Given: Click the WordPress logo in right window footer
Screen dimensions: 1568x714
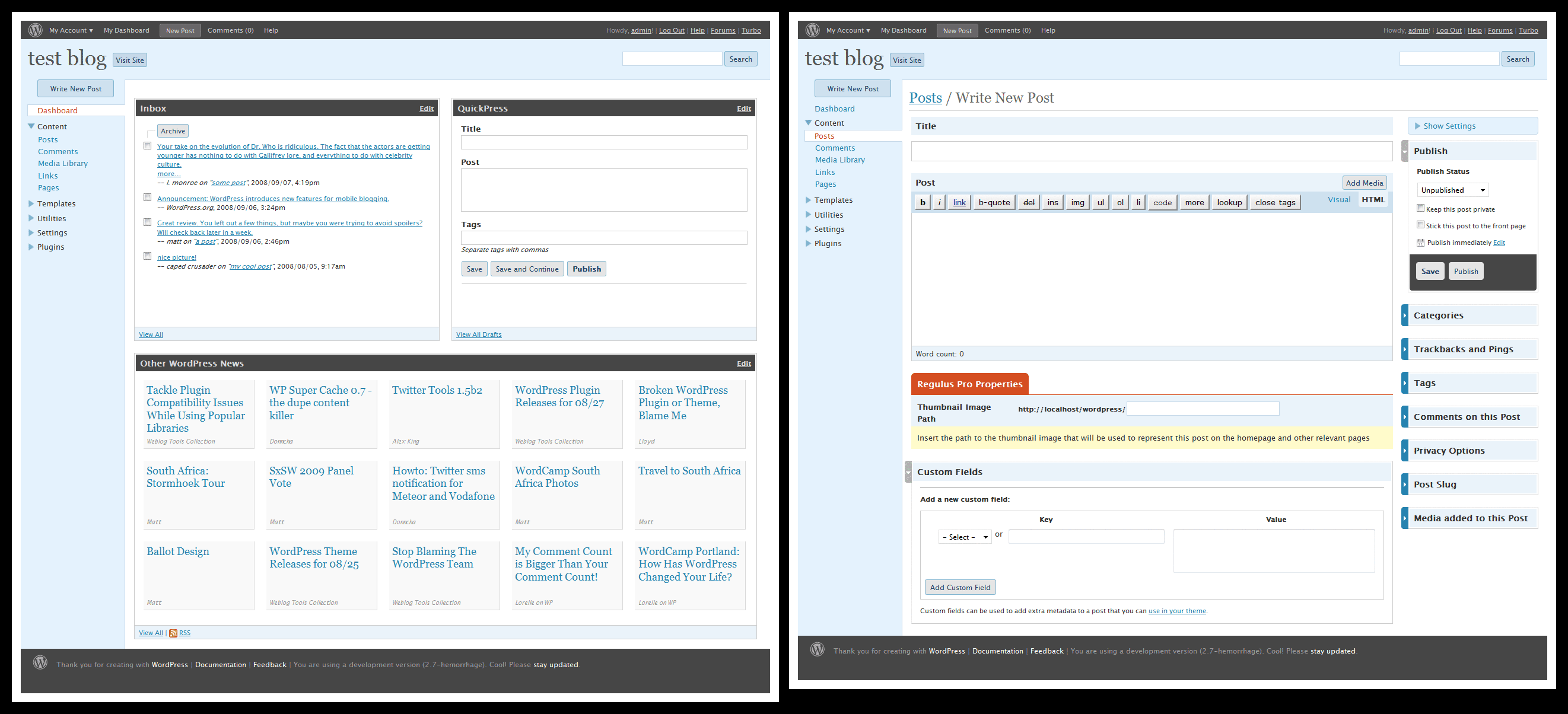Looking at the screenshot, I should coord(818,649).
